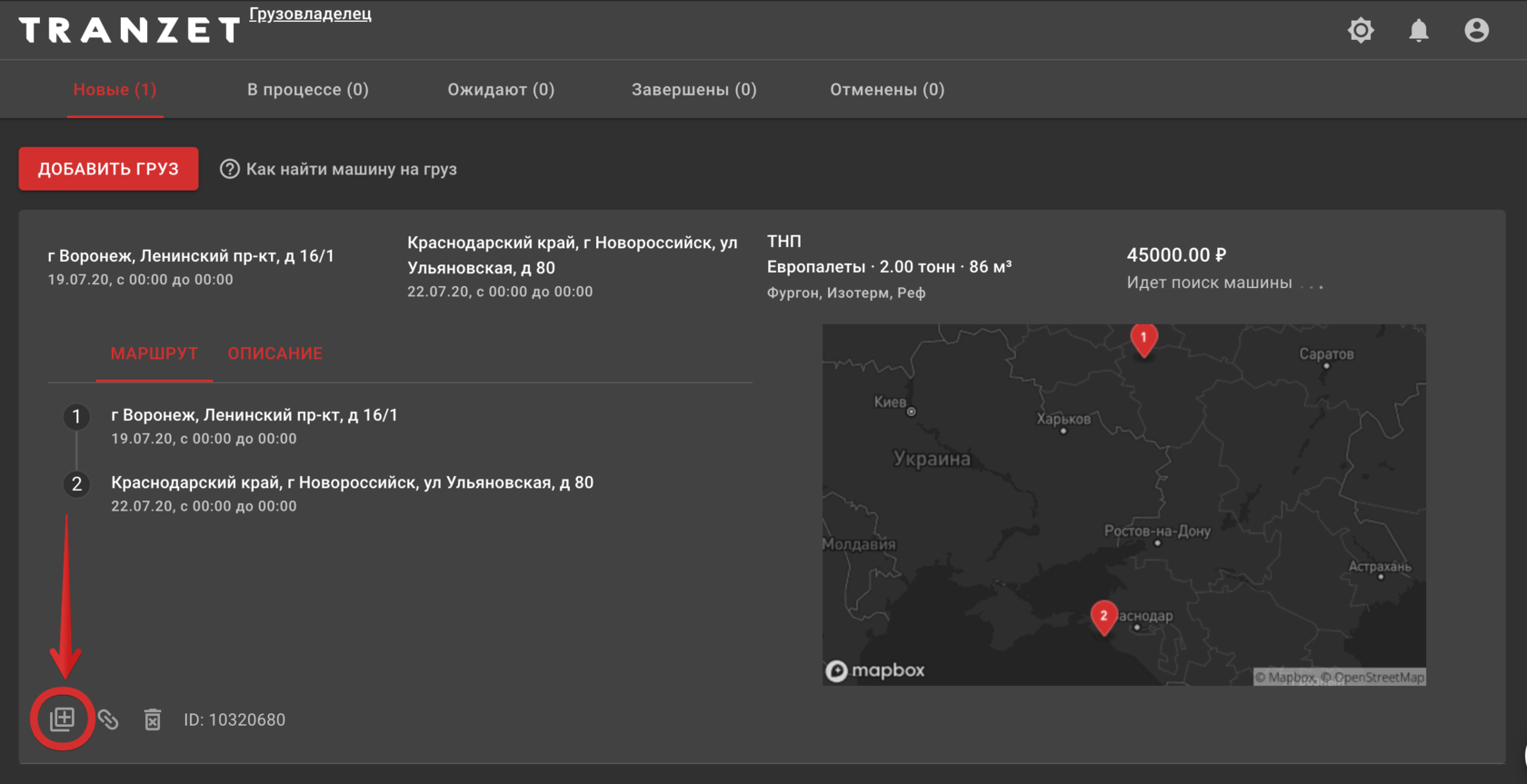Click the step 1 circle in the route list
This screenshot has width=1527, height=784.
(76, 417)
